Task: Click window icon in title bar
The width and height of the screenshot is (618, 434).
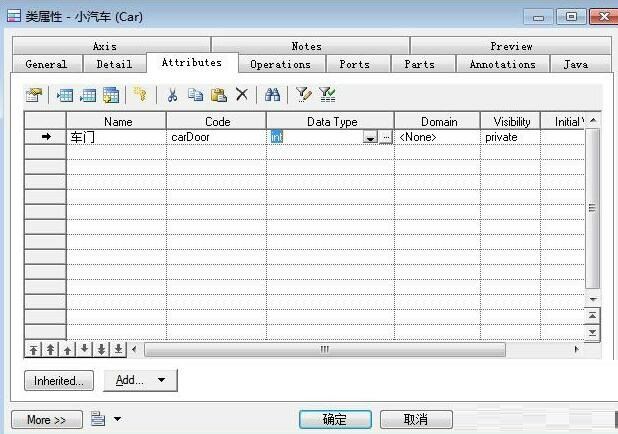Action: [x=14, y=16]
